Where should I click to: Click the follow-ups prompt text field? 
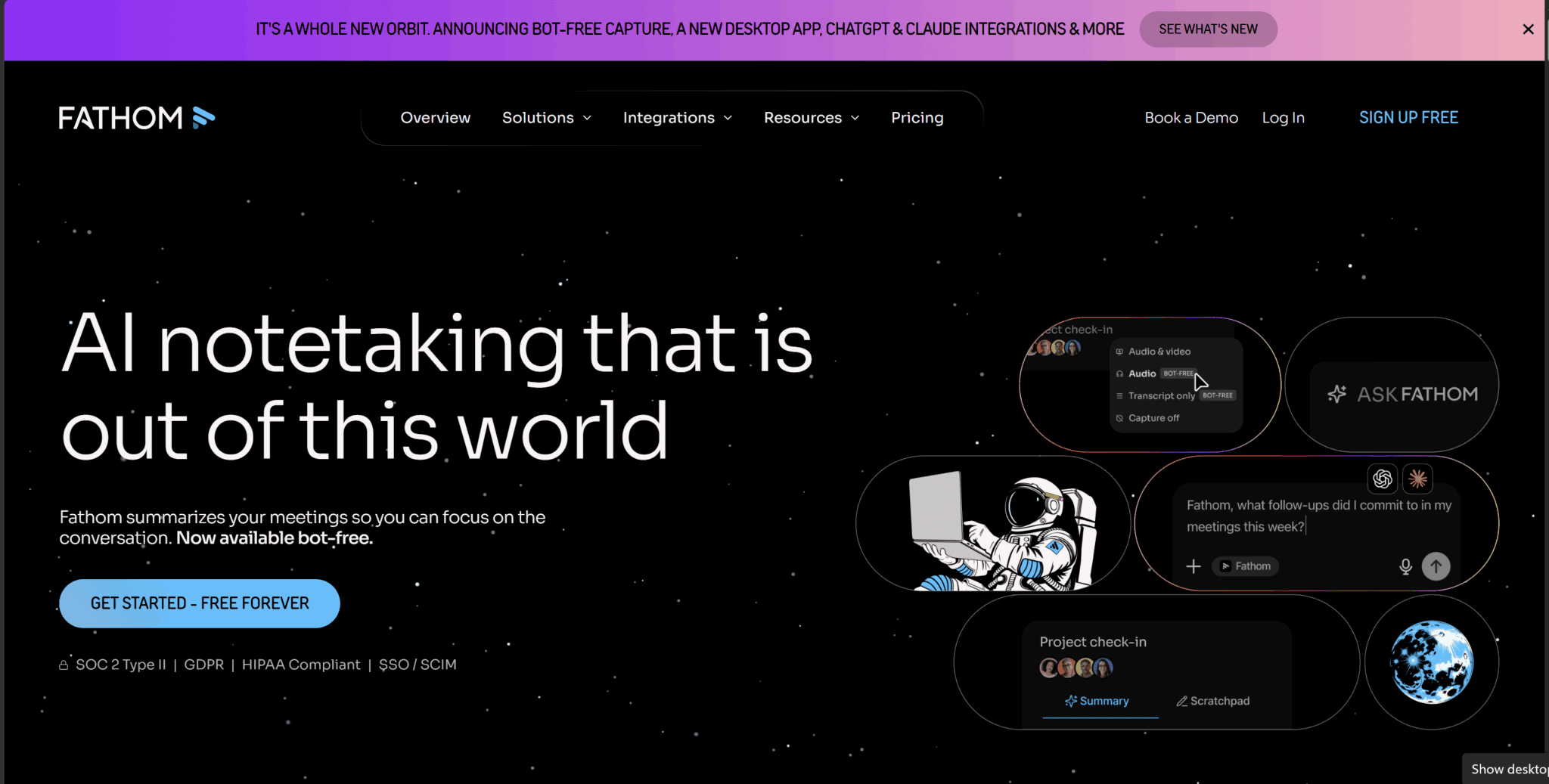(1319, 516)
